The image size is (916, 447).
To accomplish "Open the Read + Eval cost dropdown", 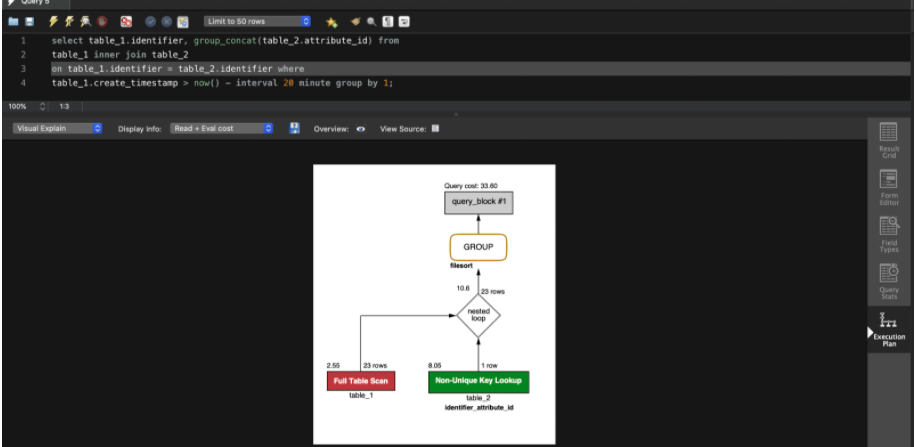I will 221,129.
